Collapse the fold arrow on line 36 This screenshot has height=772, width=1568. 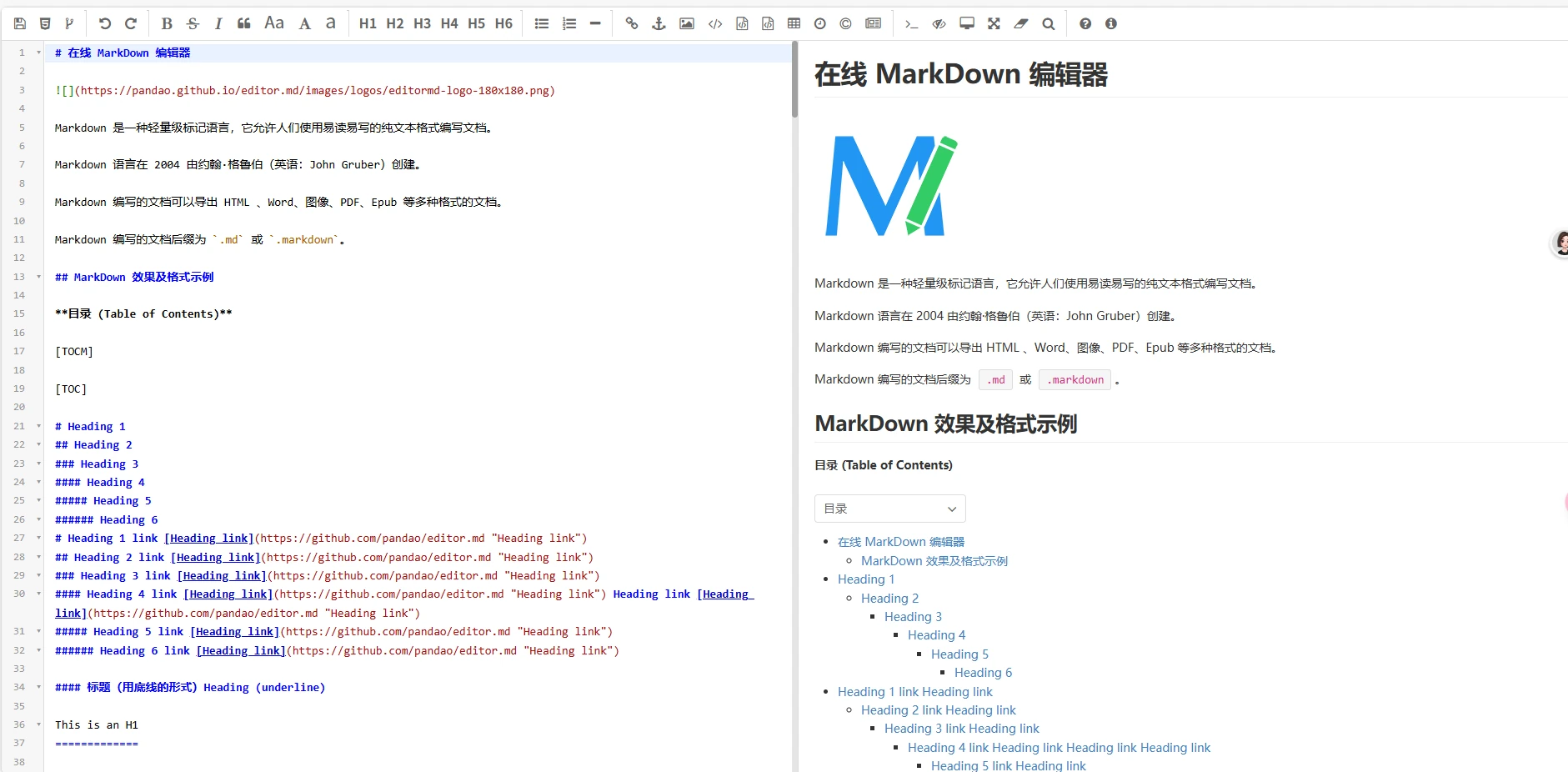(38, 724)
